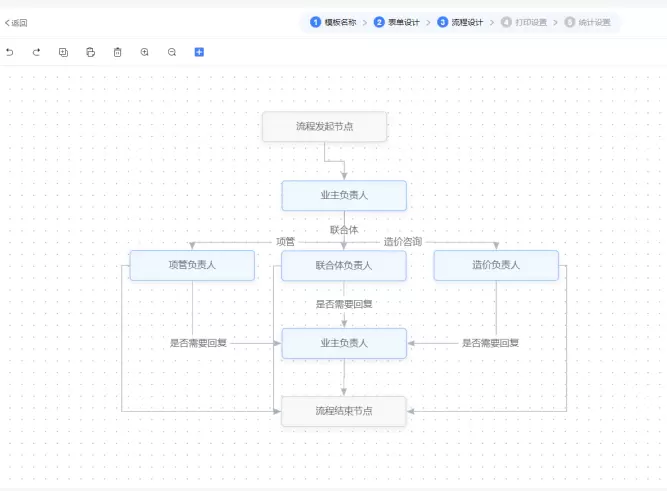
Task: Click the paste icon in toolbar
Action: tap(91, 52)
